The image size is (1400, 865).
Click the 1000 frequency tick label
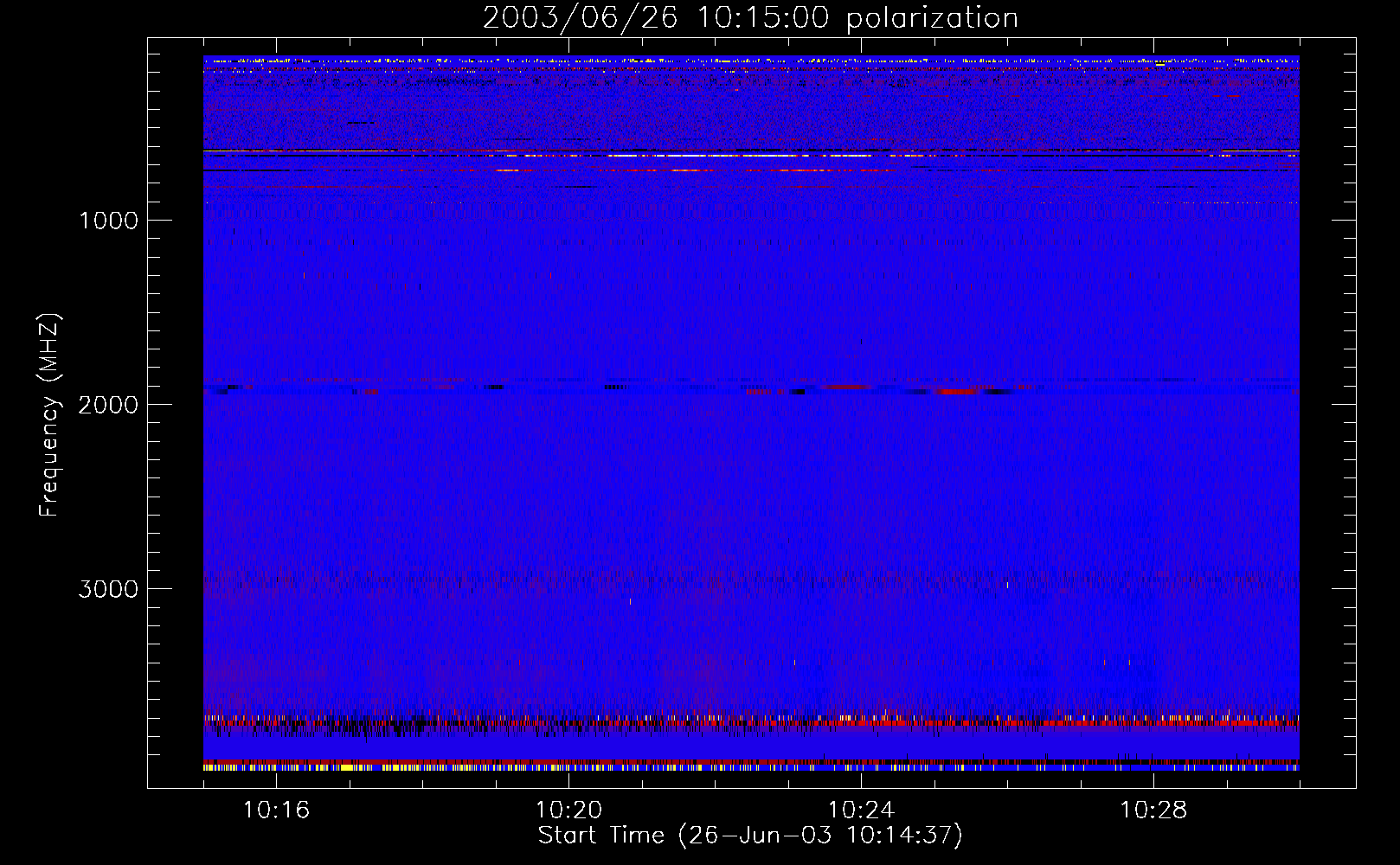point(109,221)
